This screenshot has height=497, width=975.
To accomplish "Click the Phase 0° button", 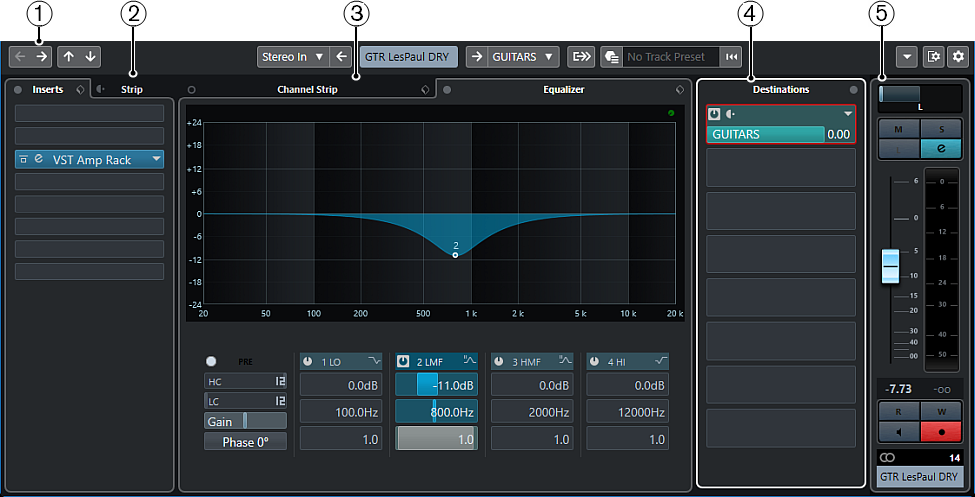I will (x=245, y=442).
